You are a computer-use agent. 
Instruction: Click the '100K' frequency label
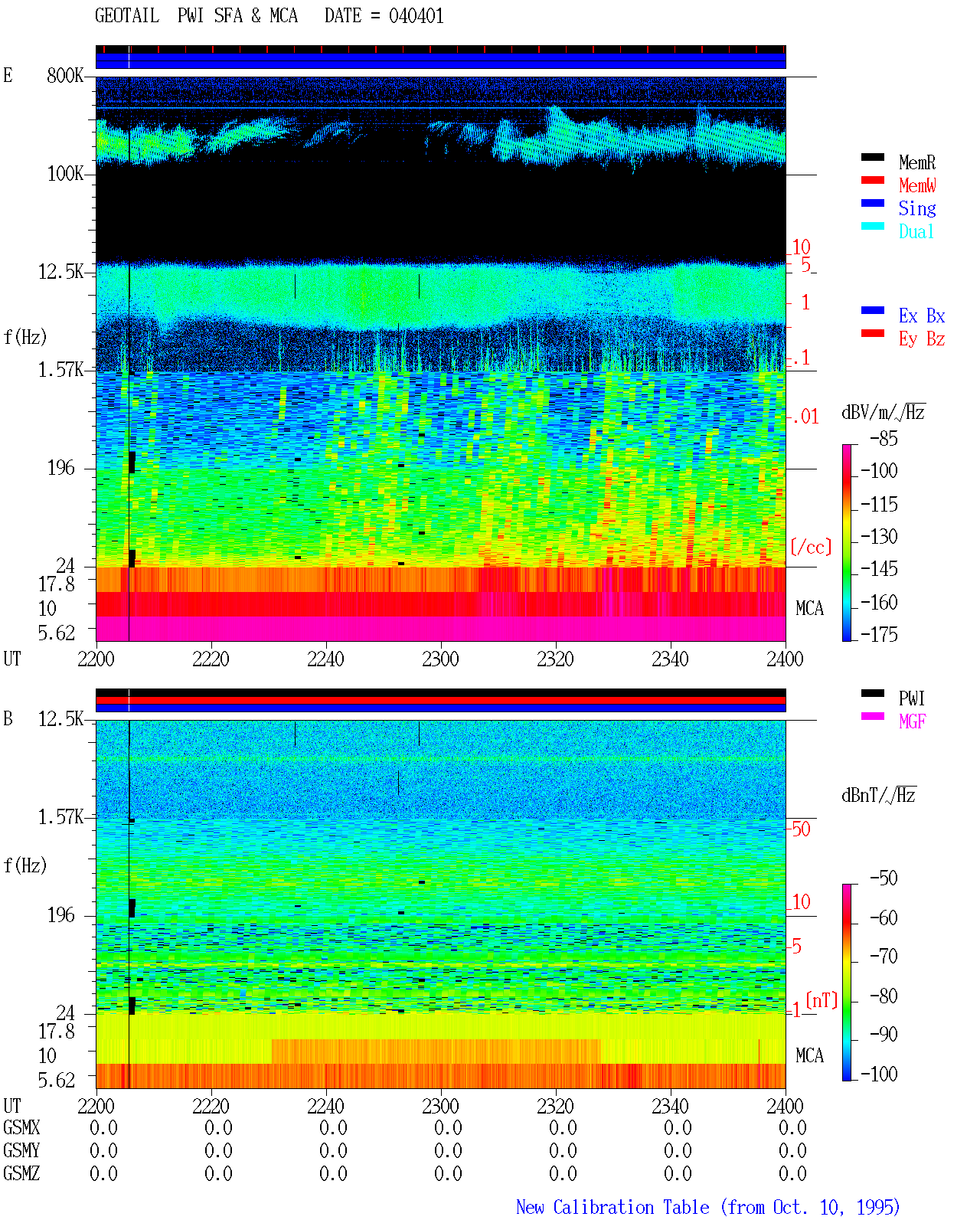coord(65,174)
